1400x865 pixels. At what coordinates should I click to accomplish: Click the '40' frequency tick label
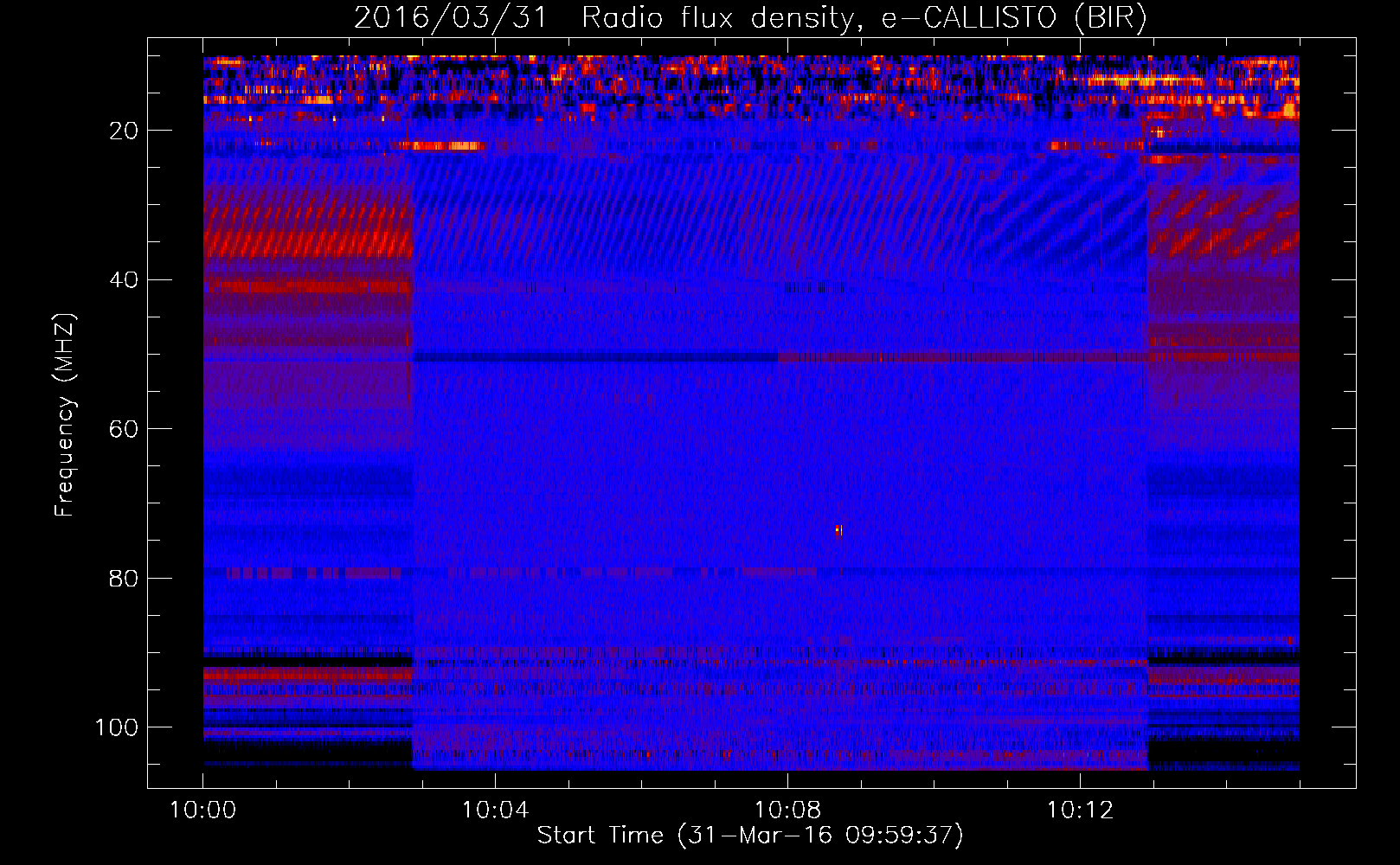(x=124, y=280)
